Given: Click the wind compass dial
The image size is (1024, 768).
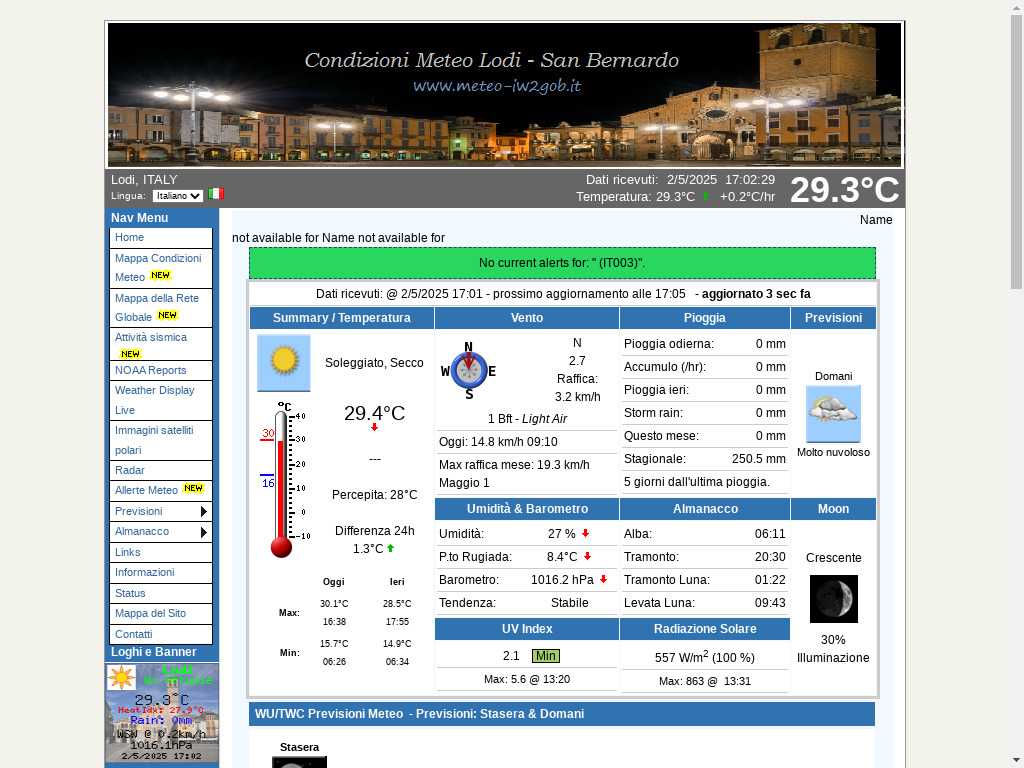Looking at the screenshot, I should coord(469,370).
